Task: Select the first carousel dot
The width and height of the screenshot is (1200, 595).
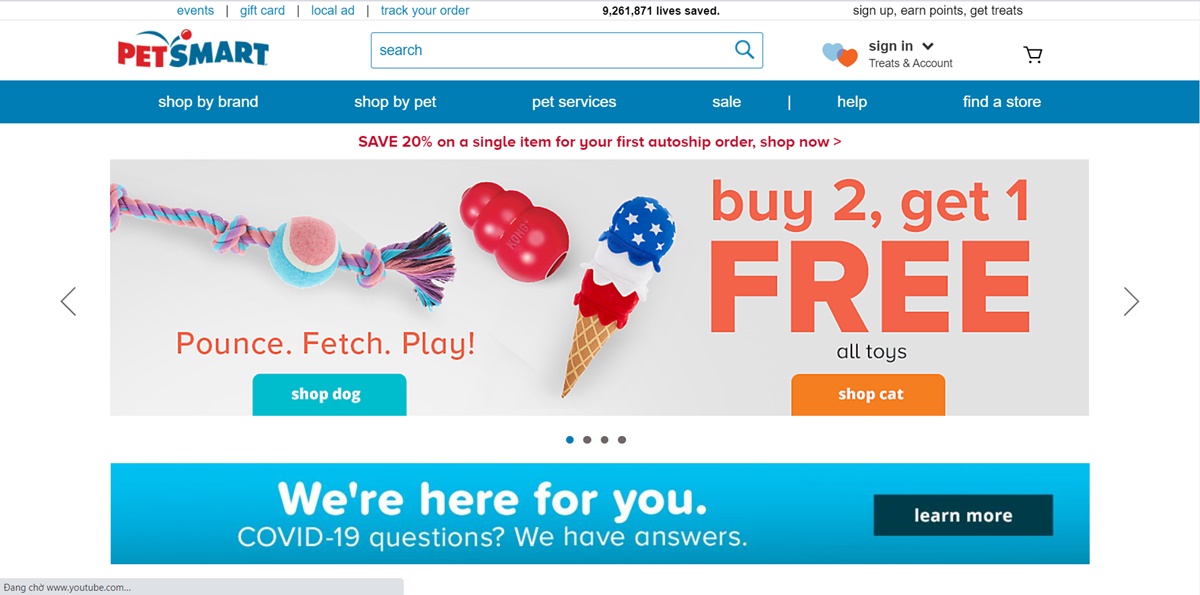Action: 570,440
